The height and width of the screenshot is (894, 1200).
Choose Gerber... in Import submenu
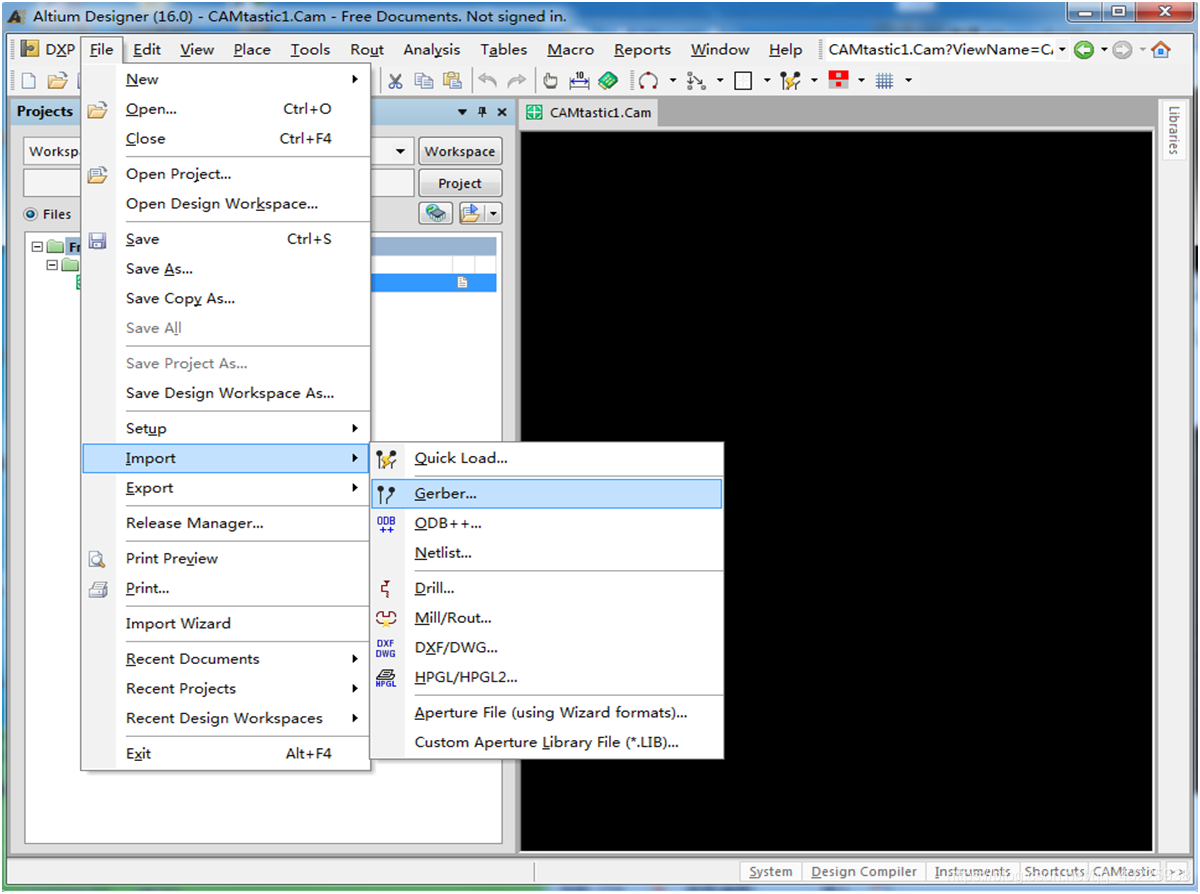[x=546, y=493]
